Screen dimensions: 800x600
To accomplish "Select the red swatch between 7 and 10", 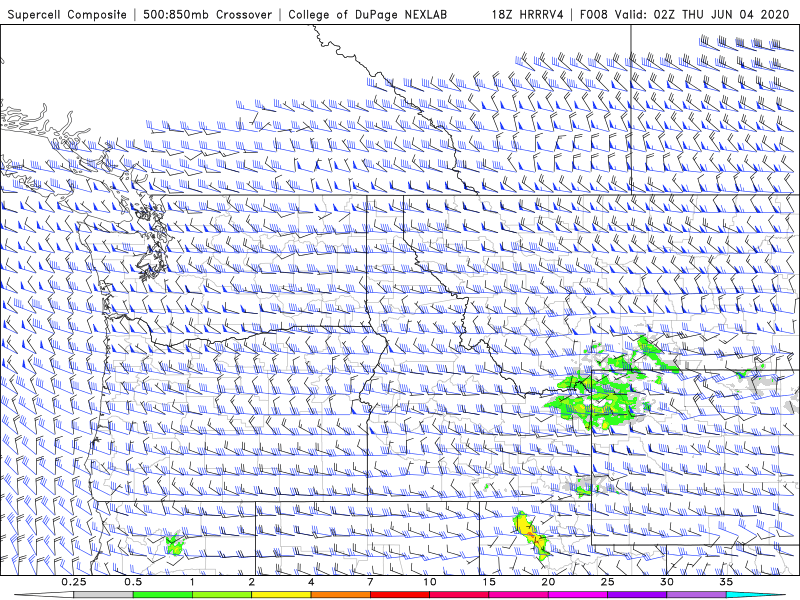I will point(400,595).
